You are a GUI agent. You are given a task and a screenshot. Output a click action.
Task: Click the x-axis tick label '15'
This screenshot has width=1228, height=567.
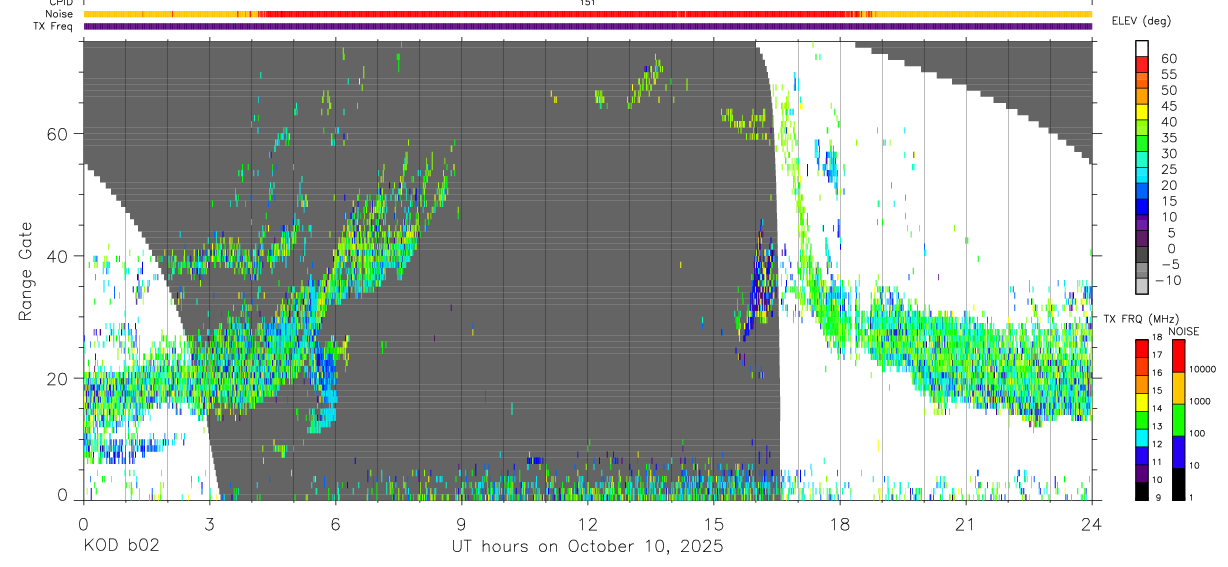(714, 524)
